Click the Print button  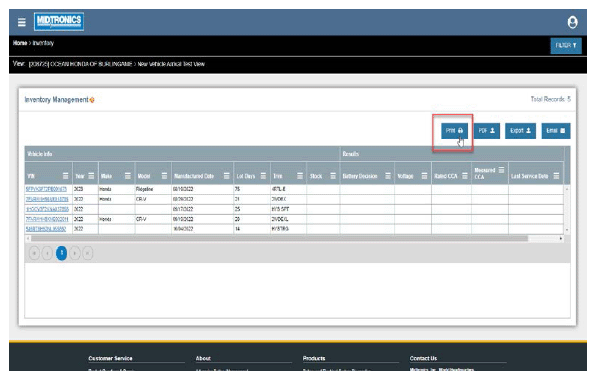(x=454, y=131)
